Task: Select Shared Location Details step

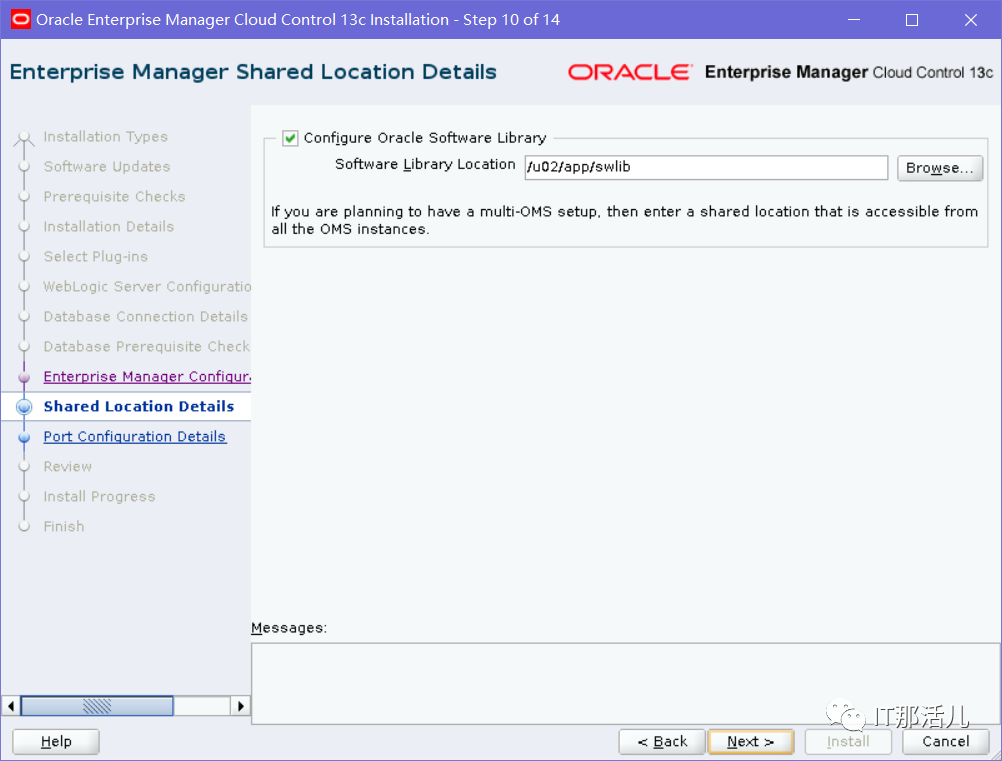Action: coord(139,406)
